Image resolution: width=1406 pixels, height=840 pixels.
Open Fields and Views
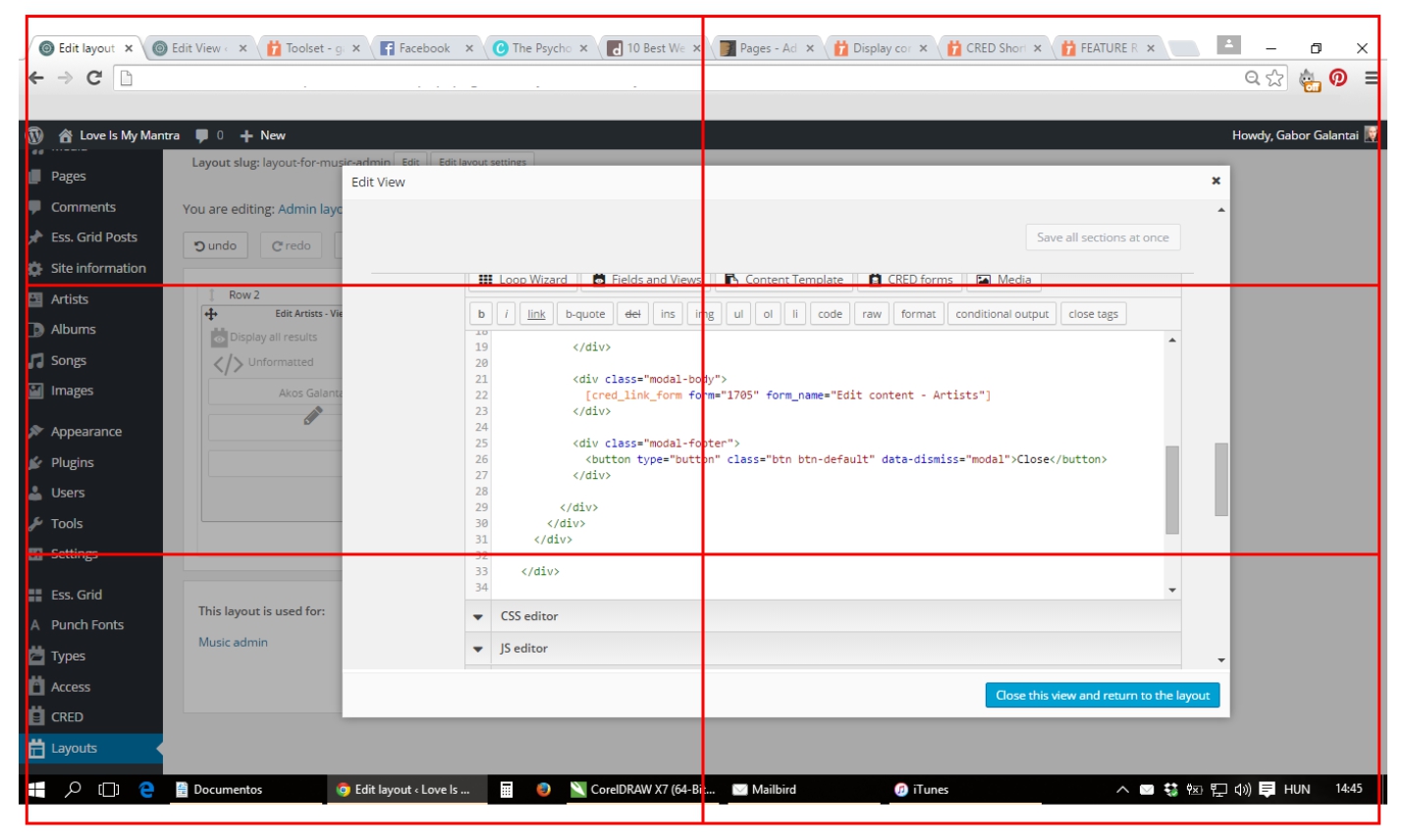click(646, 280)
